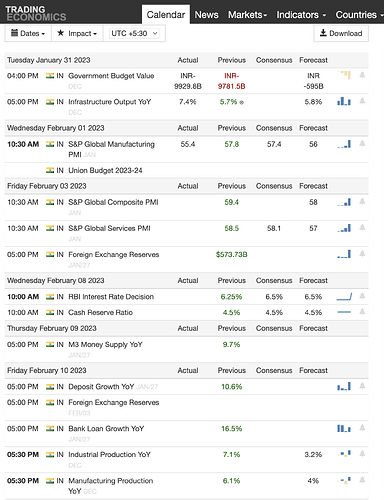Open the Deposit Growth YoY chart icon
Viewport: 384px width, 500px height.
click(344, 386)
